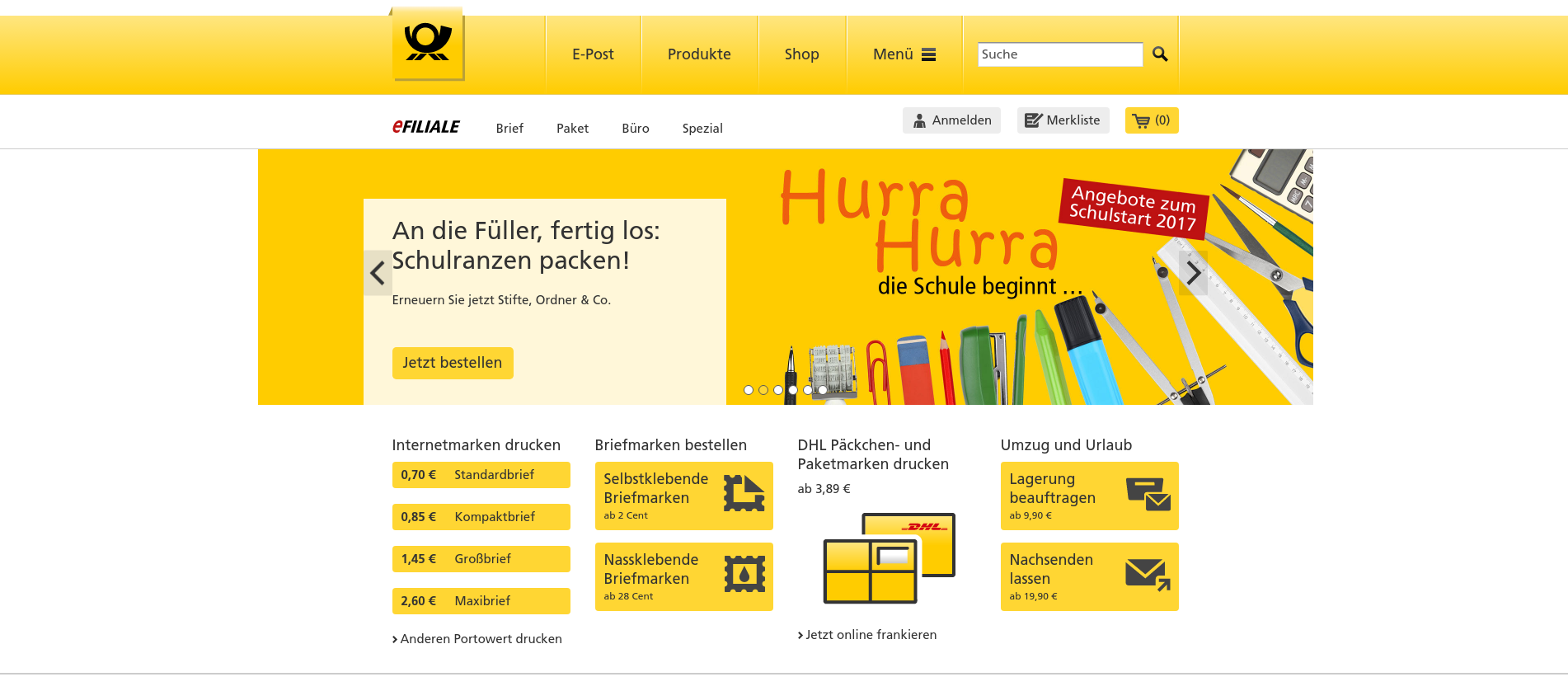Click the Anmelden person icon

[x=919, y=120]
